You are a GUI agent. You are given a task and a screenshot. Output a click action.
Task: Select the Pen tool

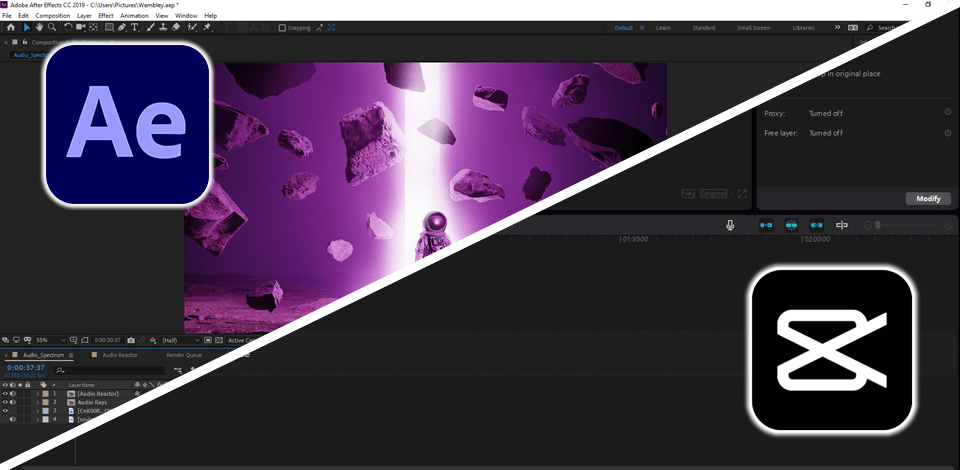click(122, 28)
